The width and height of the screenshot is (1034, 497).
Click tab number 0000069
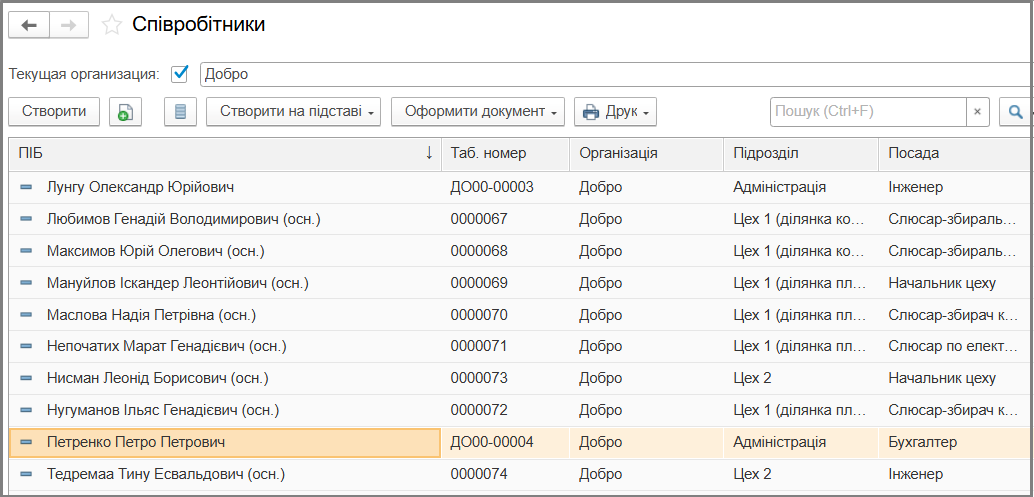tap(479, 283)
